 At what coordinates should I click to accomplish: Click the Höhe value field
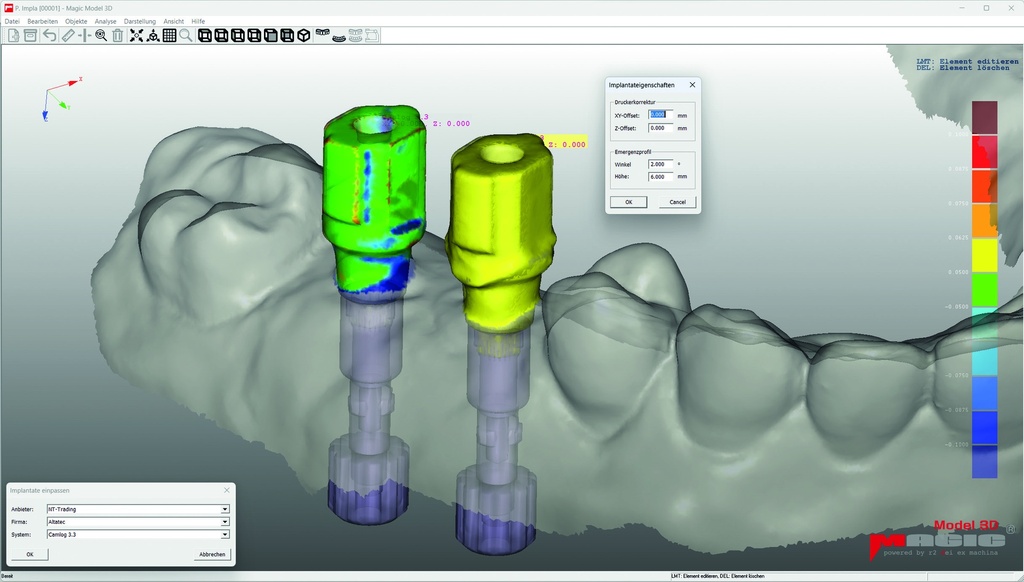(x=660, y=177)
